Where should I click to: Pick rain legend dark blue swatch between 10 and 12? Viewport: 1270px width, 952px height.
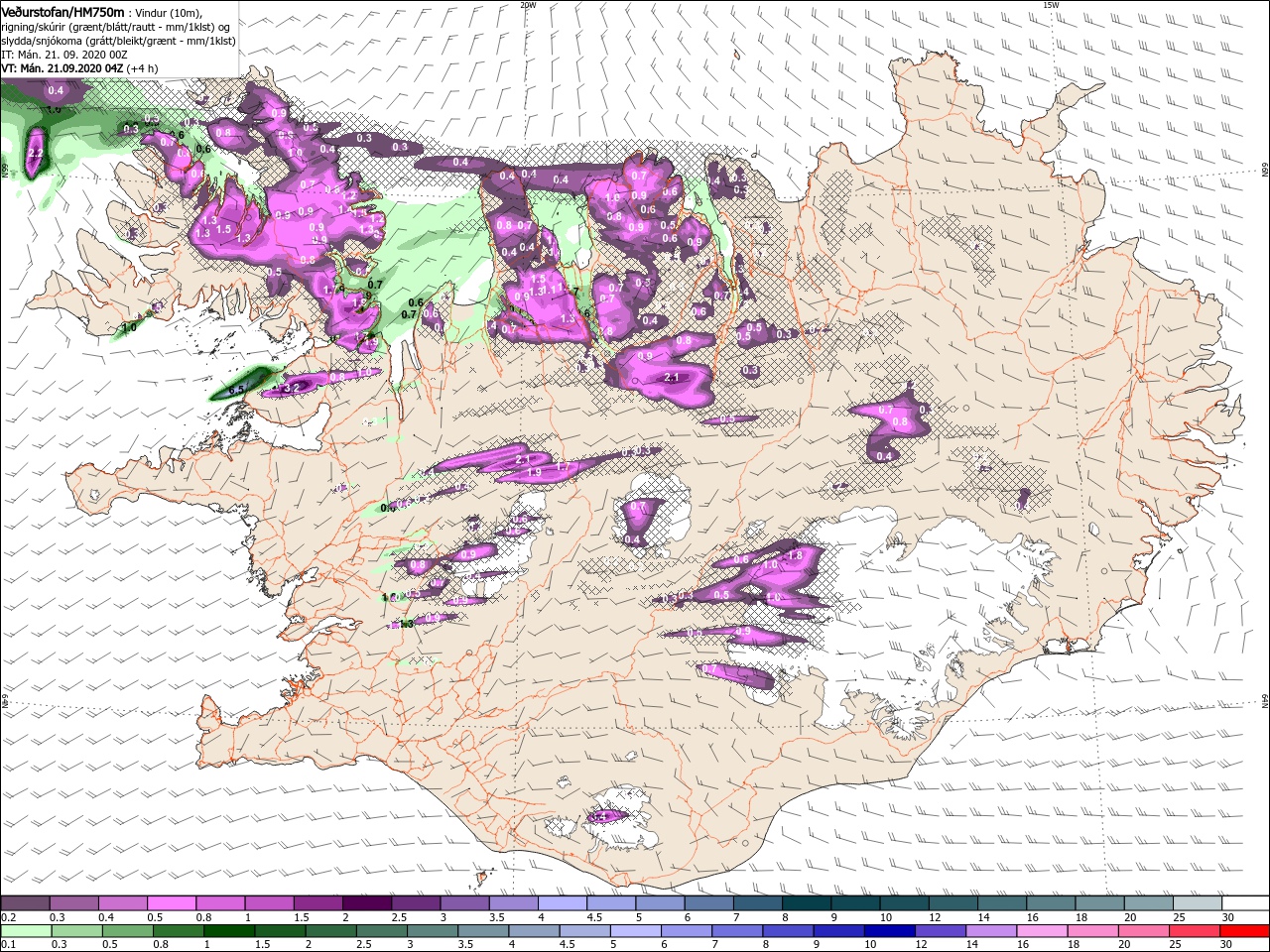click(888, 931)
